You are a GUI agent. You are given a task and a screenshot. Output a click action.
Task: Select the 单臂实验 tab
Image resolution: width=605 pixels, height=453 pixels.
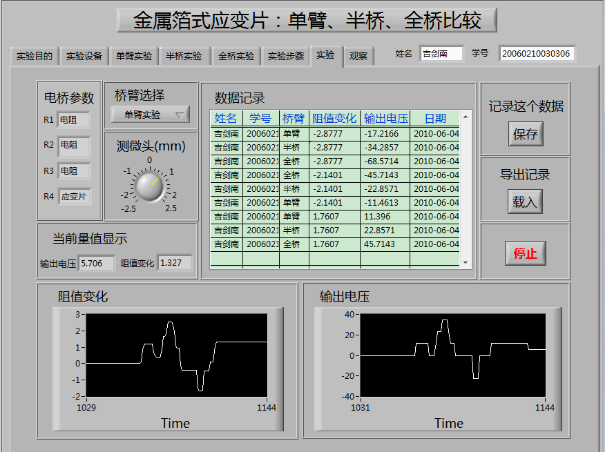[x=134, y=56]
